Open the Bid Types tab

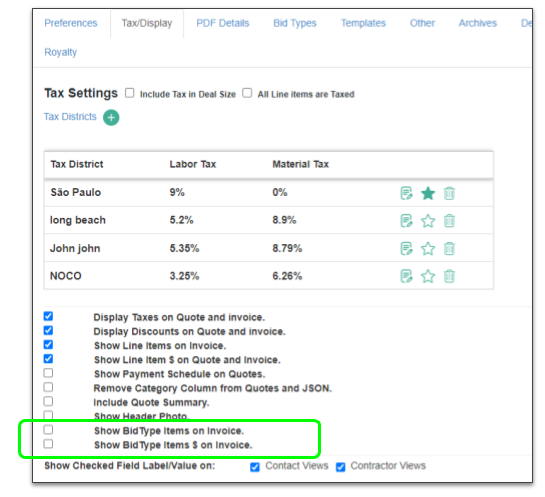[x=295, y=23]
